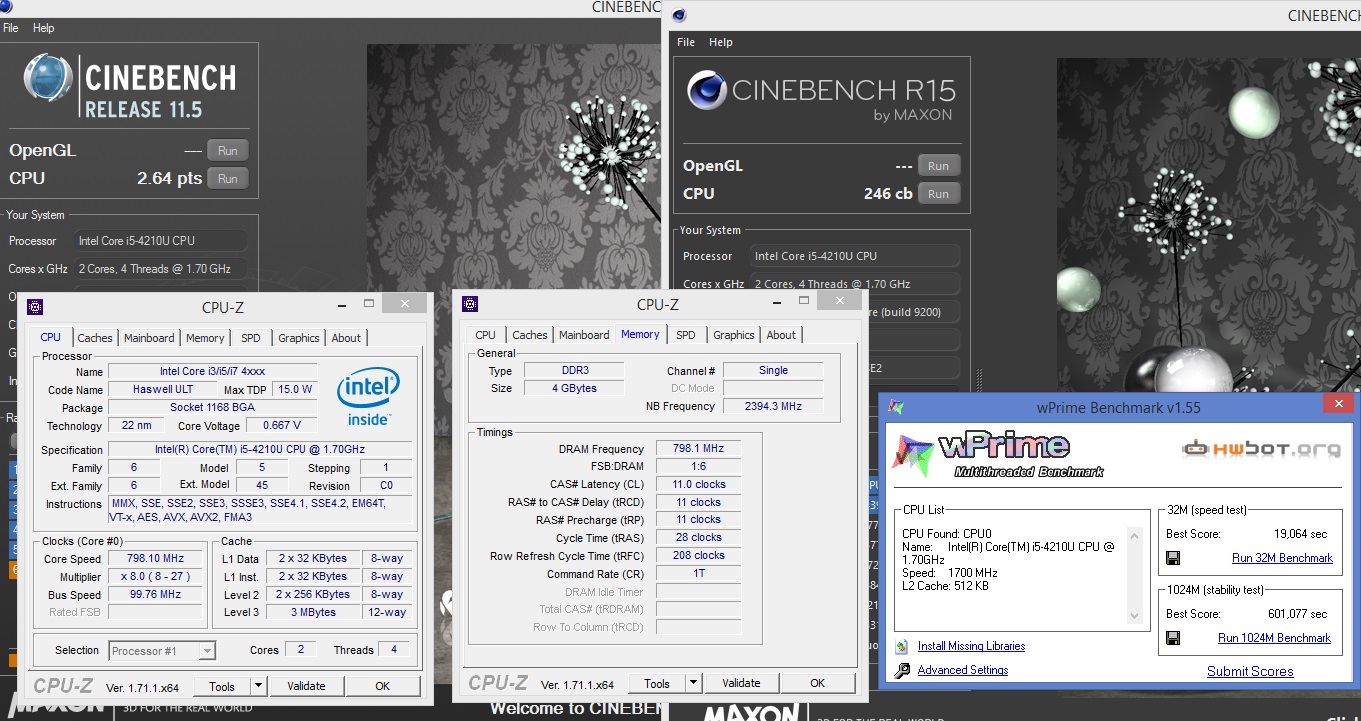Viewport: 1361px width, 721px height.
Task: Open the Graphics tab in CPU-Z's CPU tab window
Action: (x=299, y=338)
